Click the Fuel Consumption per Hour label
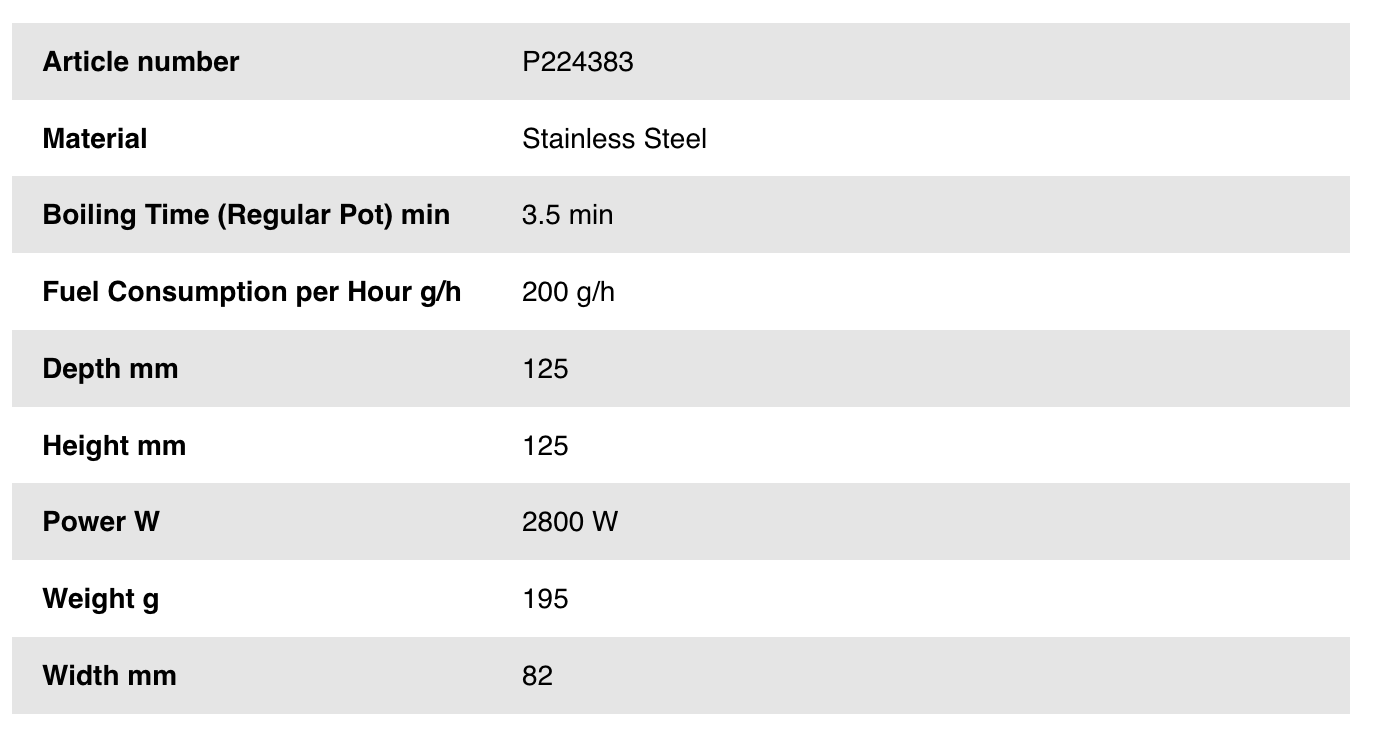 click(251, 292)
